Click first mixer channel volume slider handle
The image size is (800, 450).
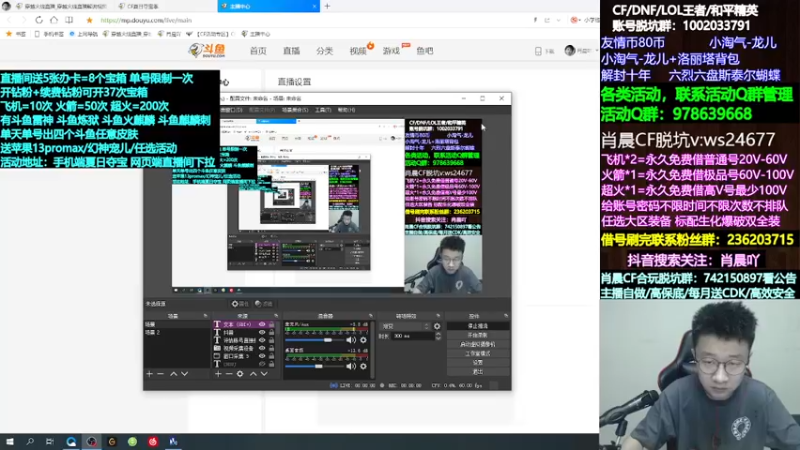[x=328, y=340]
